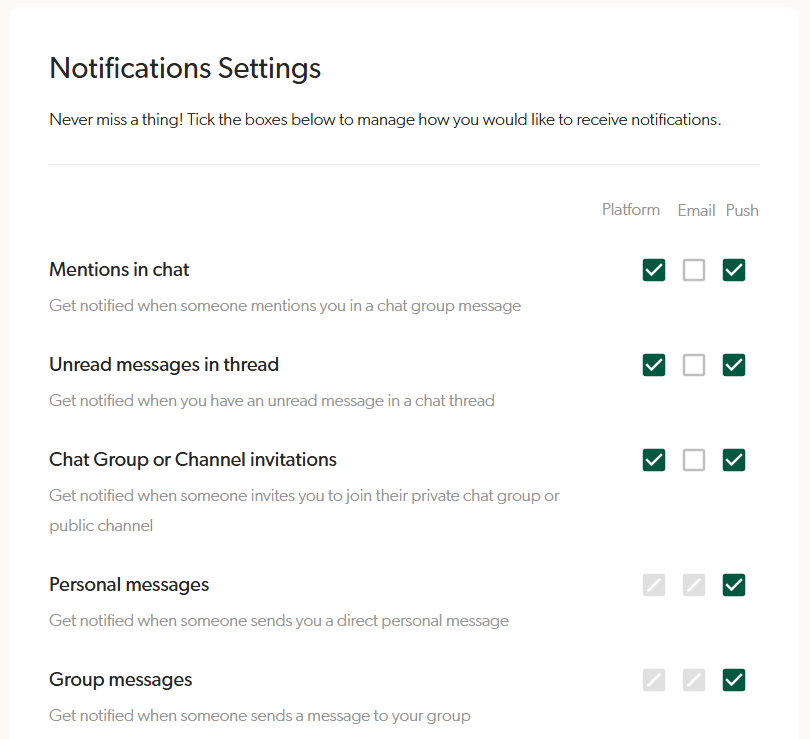Disable Platform notifications for Mentions in chat

coord(654,270)
